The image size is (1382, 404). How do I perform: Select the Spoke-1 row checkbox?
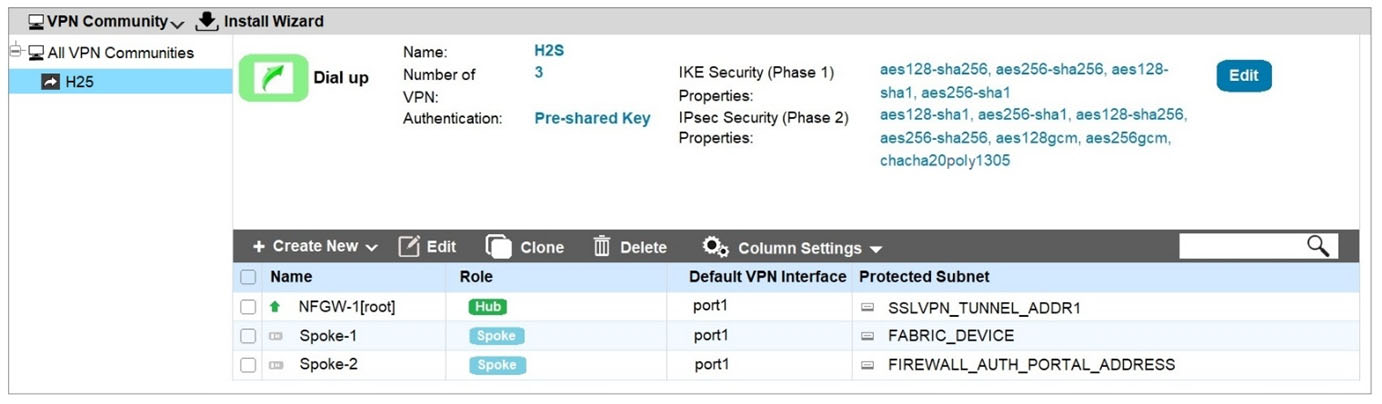point(248,337)
